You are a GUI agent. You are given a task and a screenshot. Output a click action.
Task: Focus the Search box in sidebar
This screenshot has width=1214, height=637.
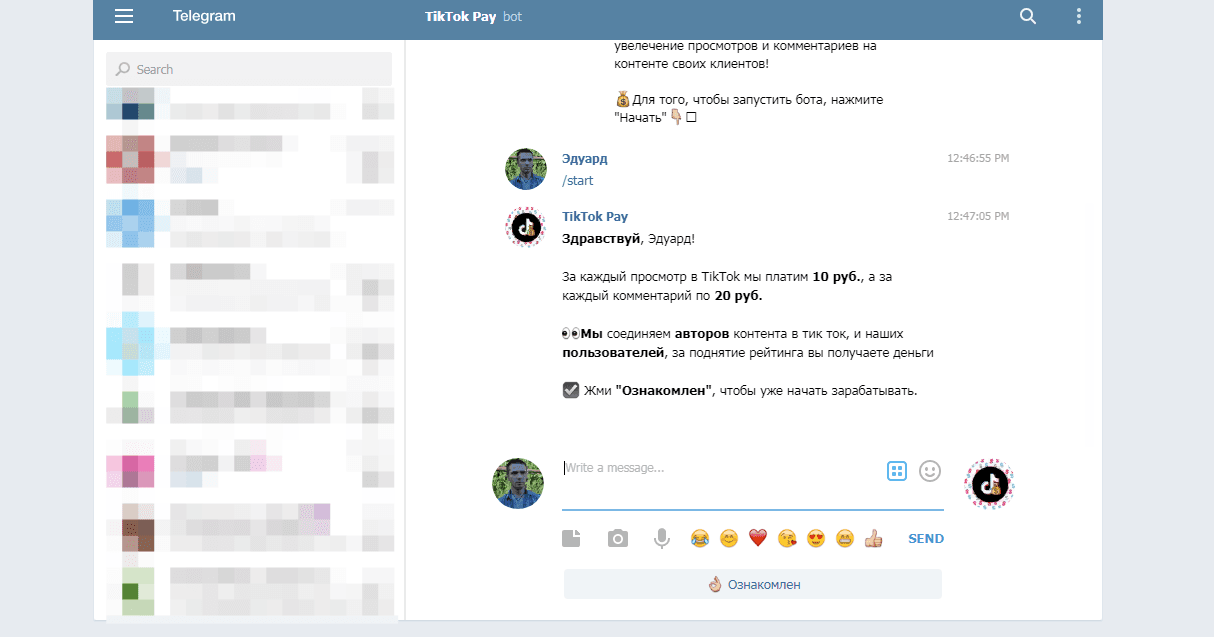tap(249, 69)
